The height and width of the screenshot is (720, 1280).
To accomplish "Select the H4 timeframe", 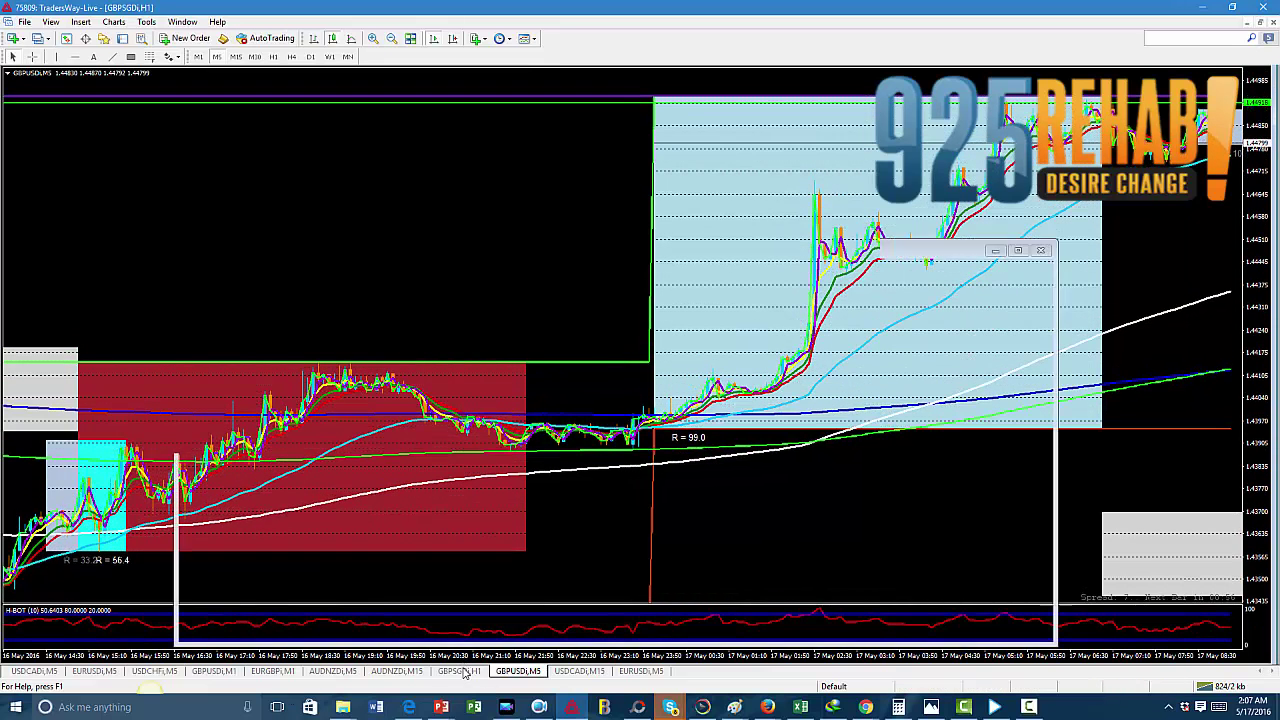I will 292,57.
